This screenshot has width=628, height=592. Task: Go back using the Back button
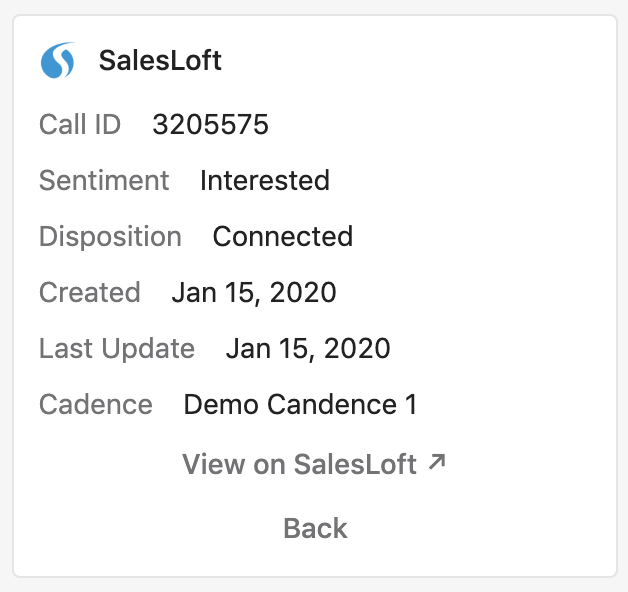(x=315, y=528)
